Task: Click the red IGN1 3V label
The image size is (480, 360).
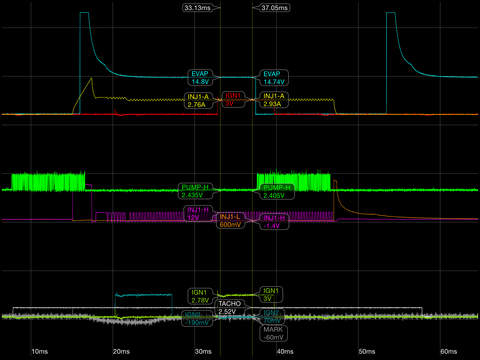Action: [x=232, y=99]
